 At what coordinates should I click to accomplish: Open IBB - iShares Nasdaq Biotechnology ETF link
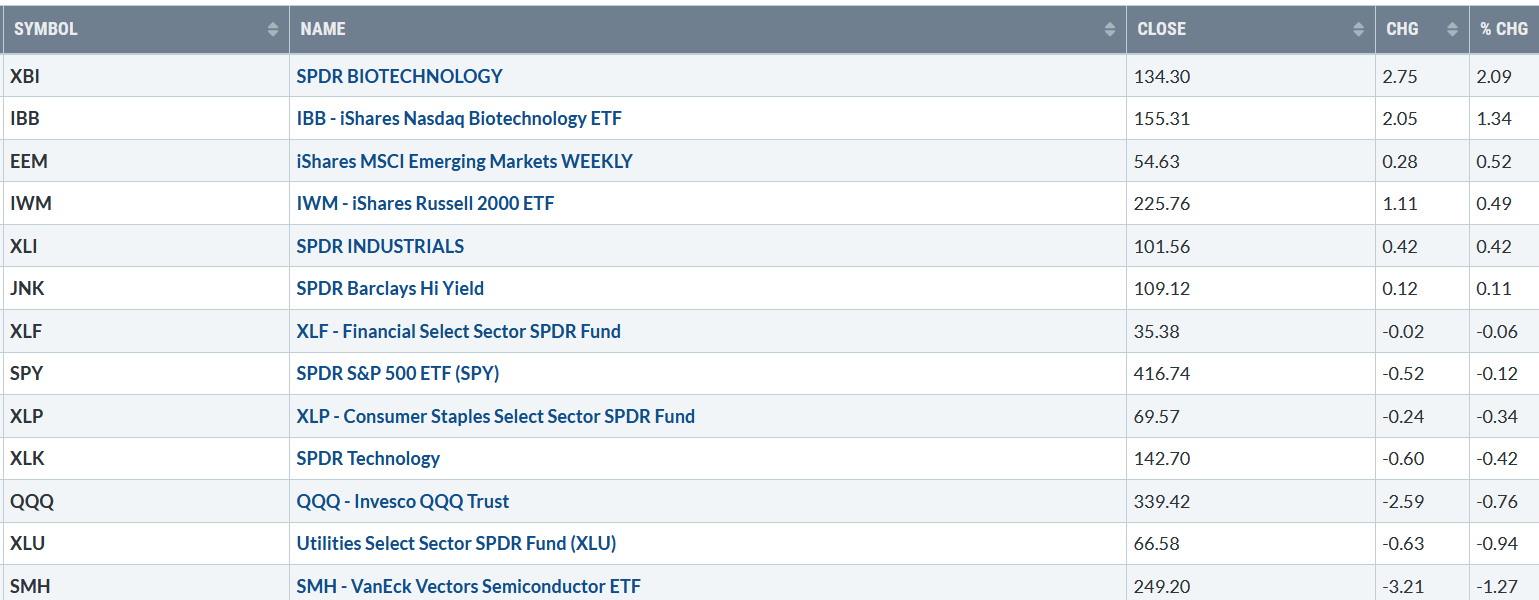(x=459, y=118)
